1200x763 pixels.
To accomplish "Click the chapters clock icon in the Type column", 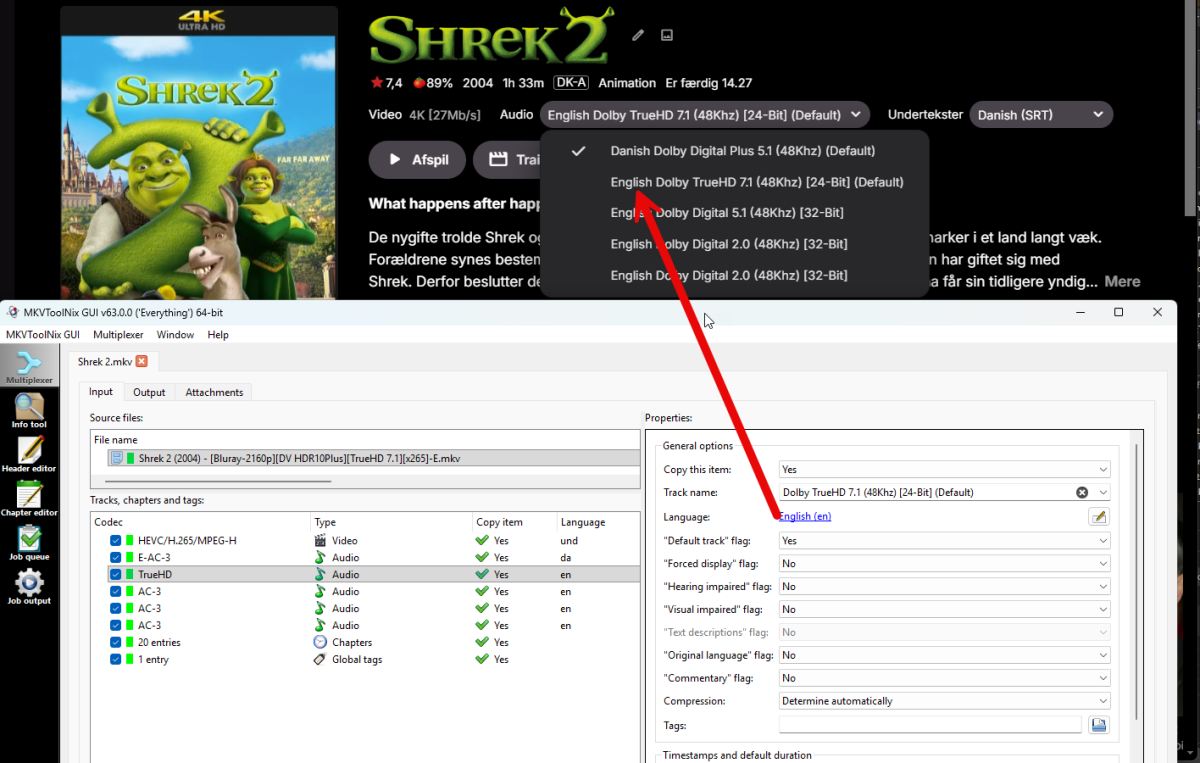I will (x=320, y=642).
